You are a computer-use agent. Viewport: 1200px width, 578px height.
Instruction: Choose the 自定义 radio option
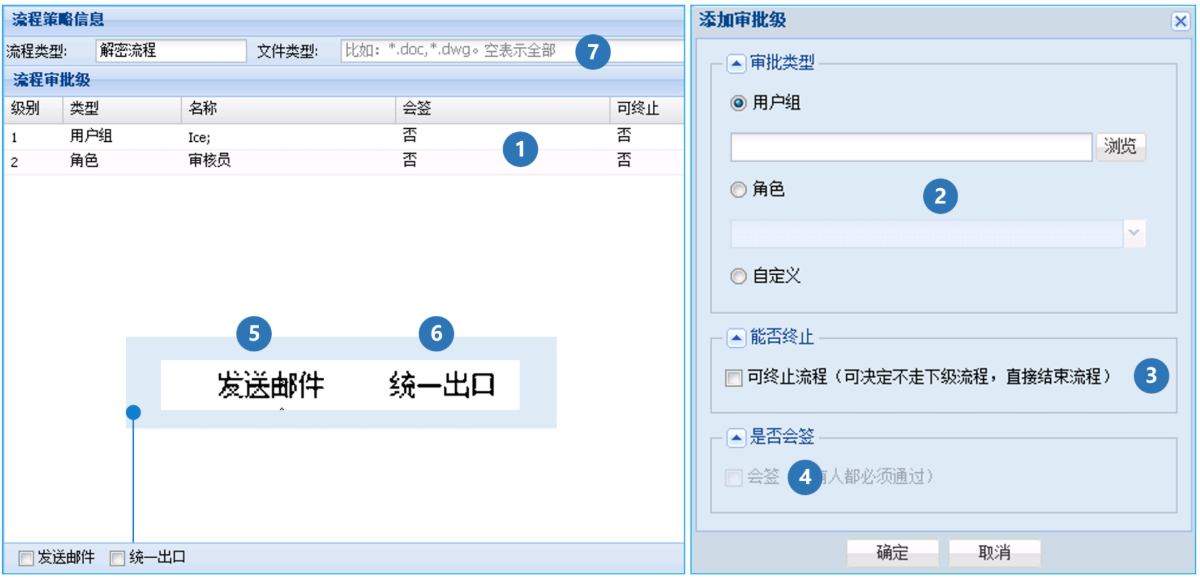739,276
